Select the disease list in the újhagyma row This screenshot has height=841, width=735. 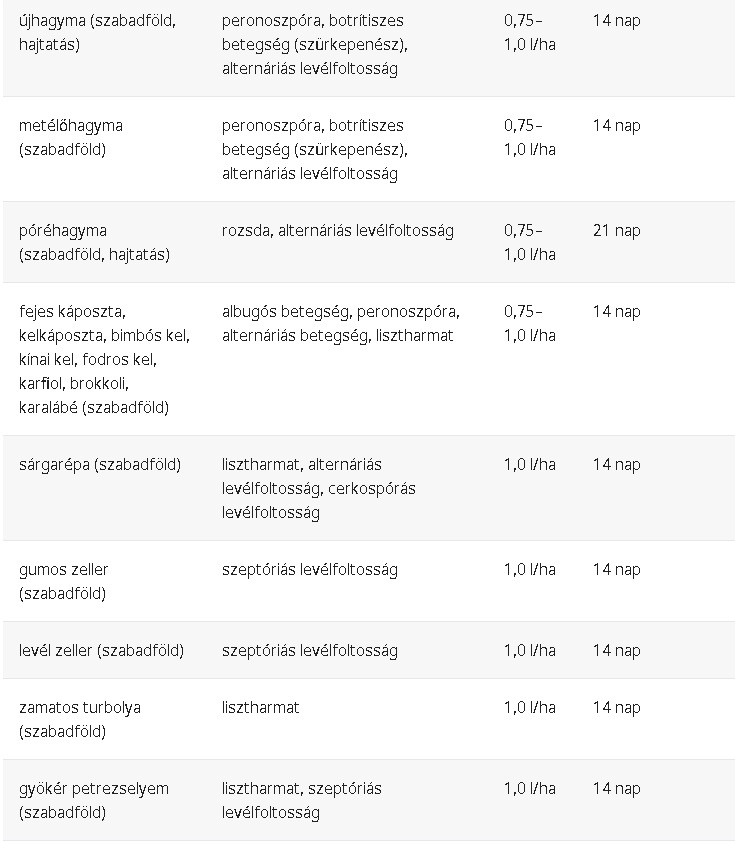click(315, 45)
